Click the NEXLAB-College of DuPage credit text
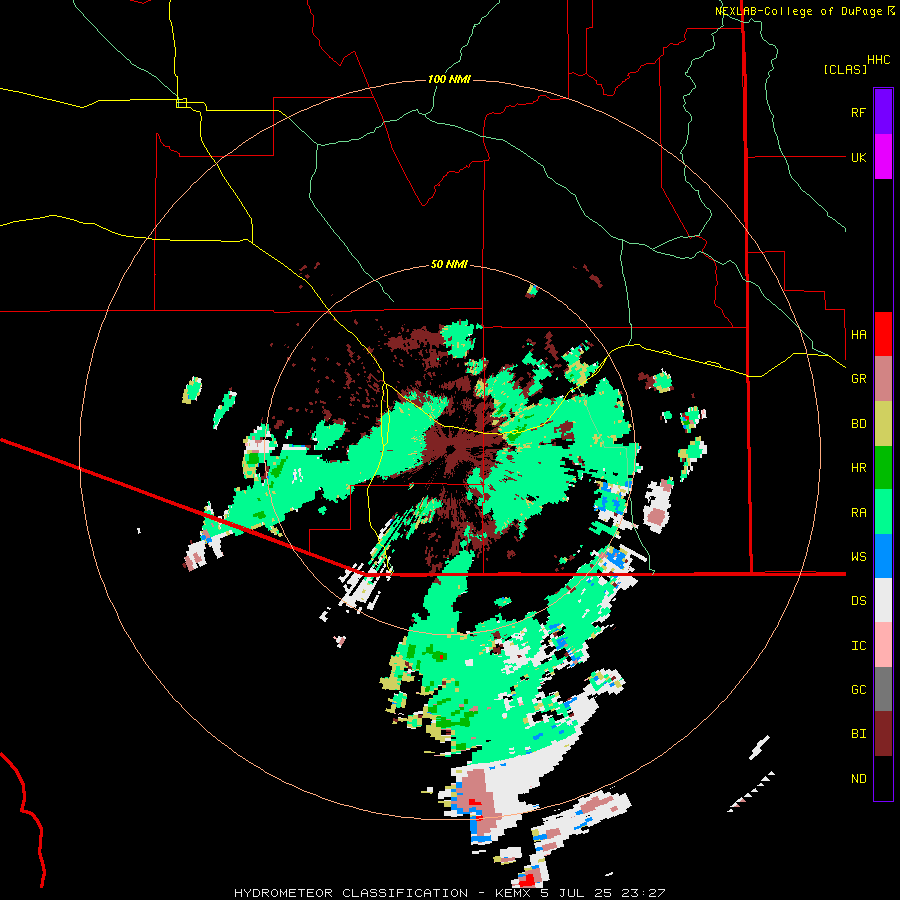This screenshot has width=900, height=900. [x=800, y=11]
